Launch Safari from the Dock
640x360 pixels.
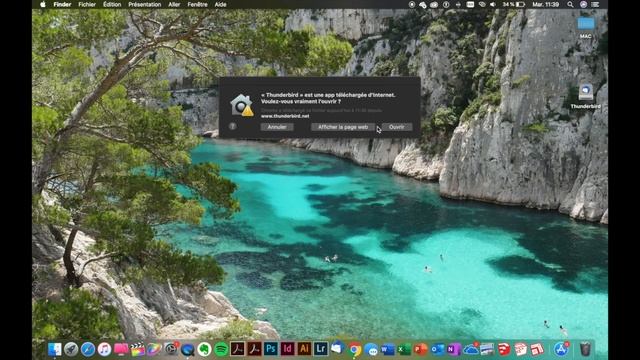(88, 349)
